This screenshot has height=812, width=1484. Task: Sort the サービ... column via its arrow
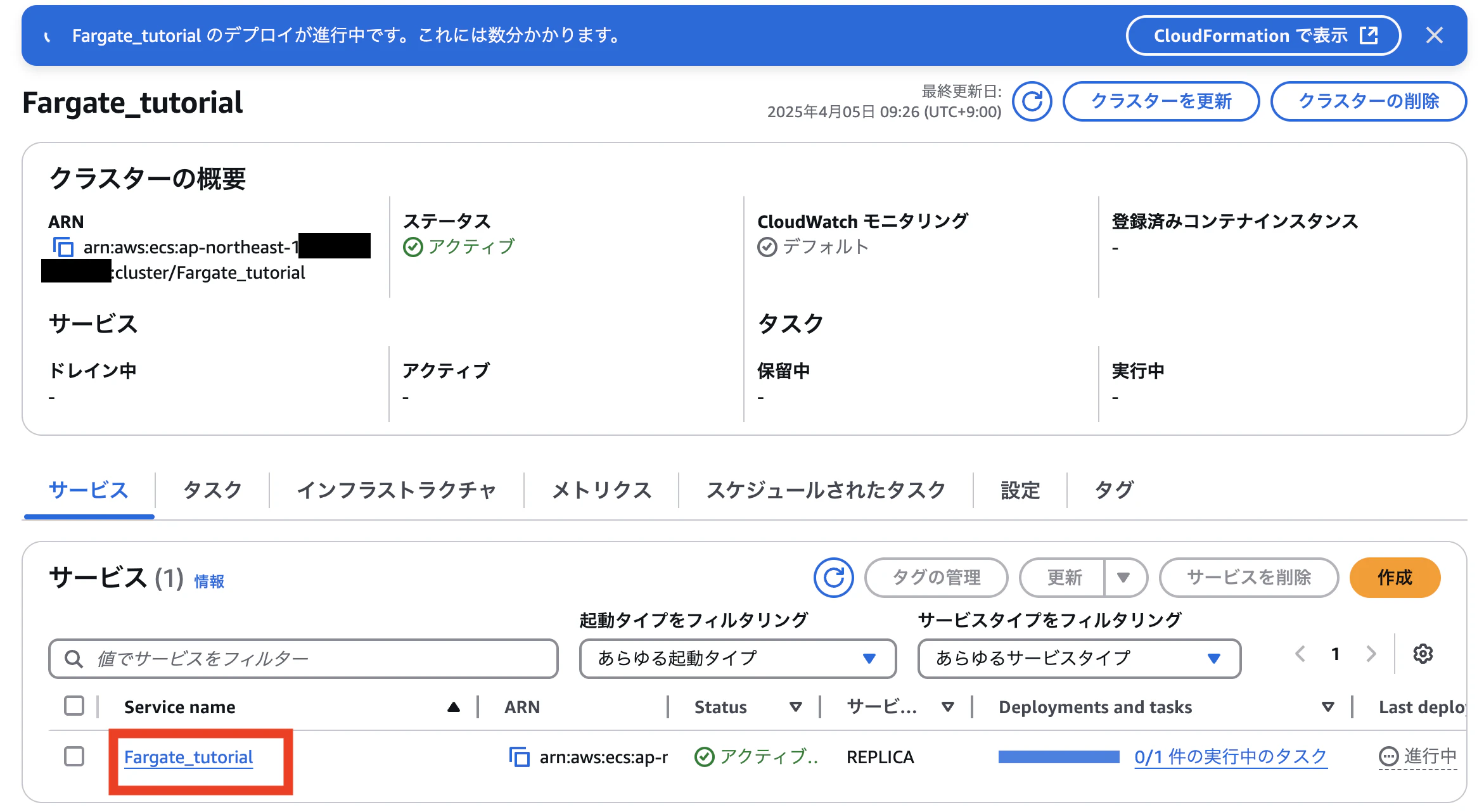click(x=948, y=707)
